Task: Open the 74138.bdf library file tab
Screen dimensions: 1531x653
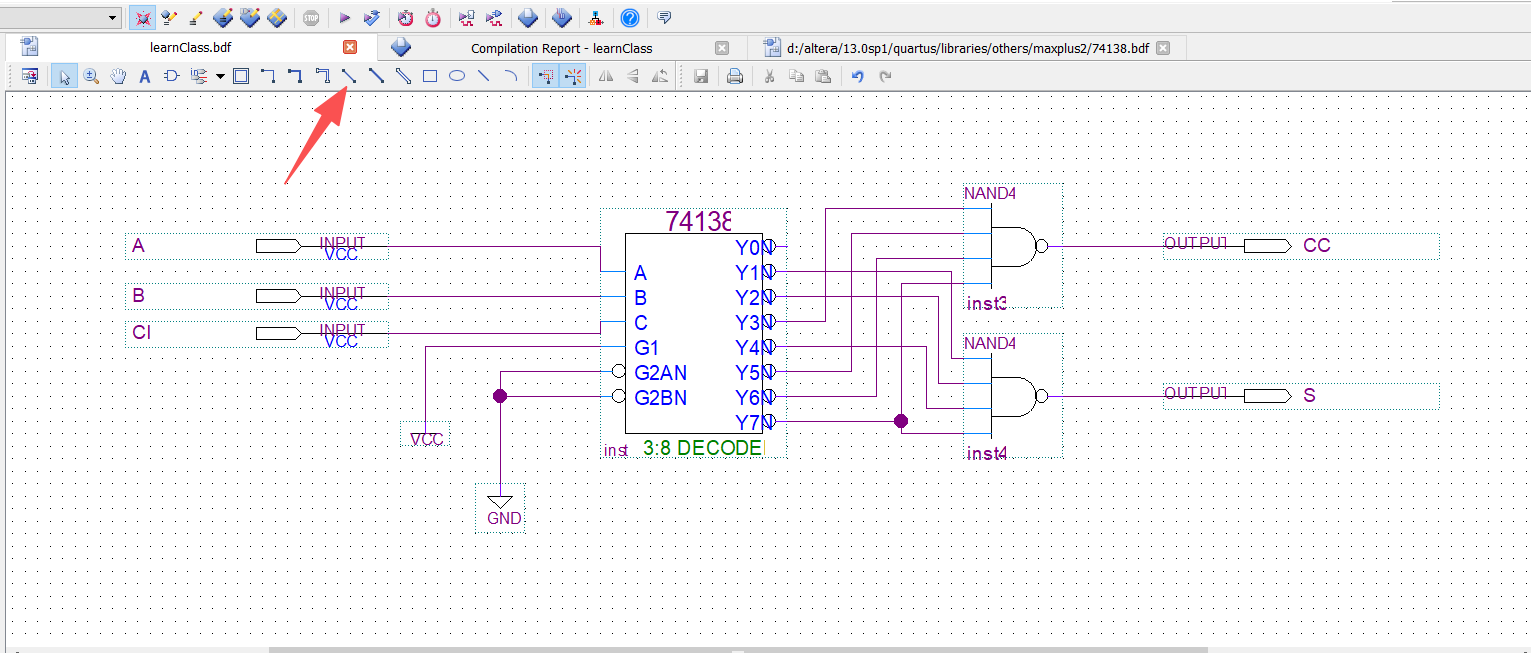Action: click(x=967, y=48)
